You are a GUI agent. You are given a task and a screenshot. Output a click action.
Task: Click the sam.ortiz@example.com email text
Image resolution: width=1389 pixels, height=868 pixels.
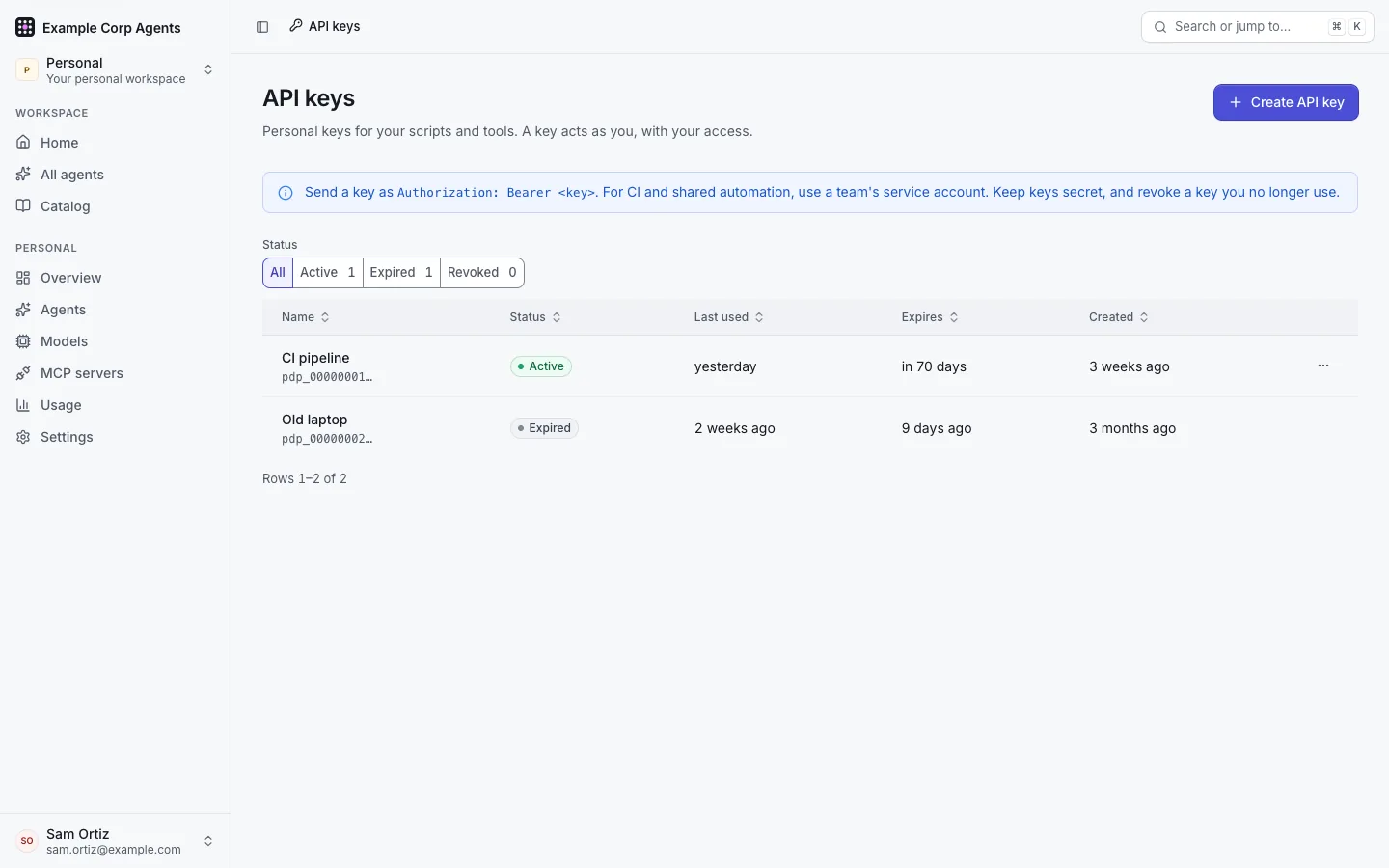tap(114, 850)
